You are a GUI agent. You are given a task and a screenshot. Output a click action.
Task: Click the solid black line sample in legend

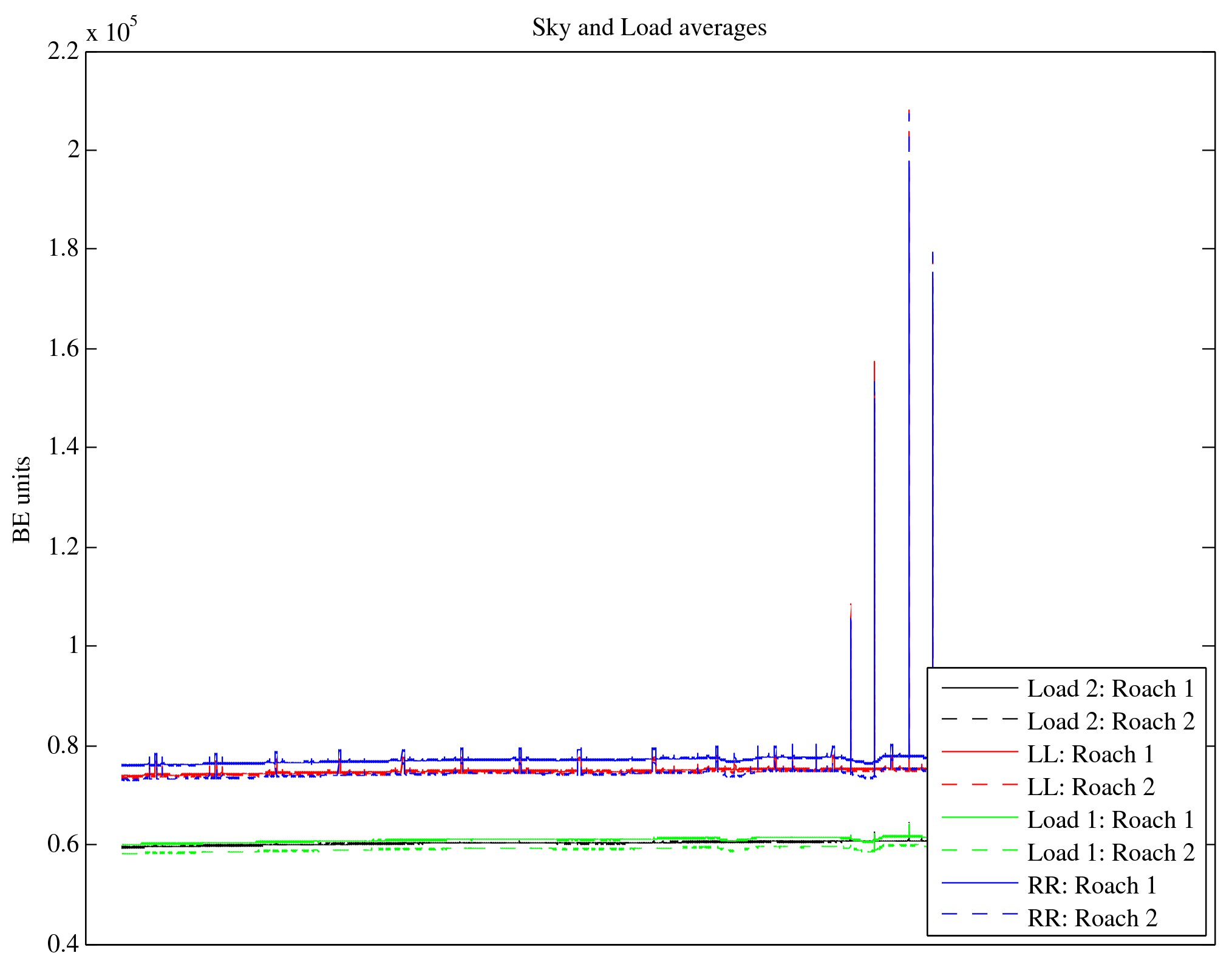(979, 688)
